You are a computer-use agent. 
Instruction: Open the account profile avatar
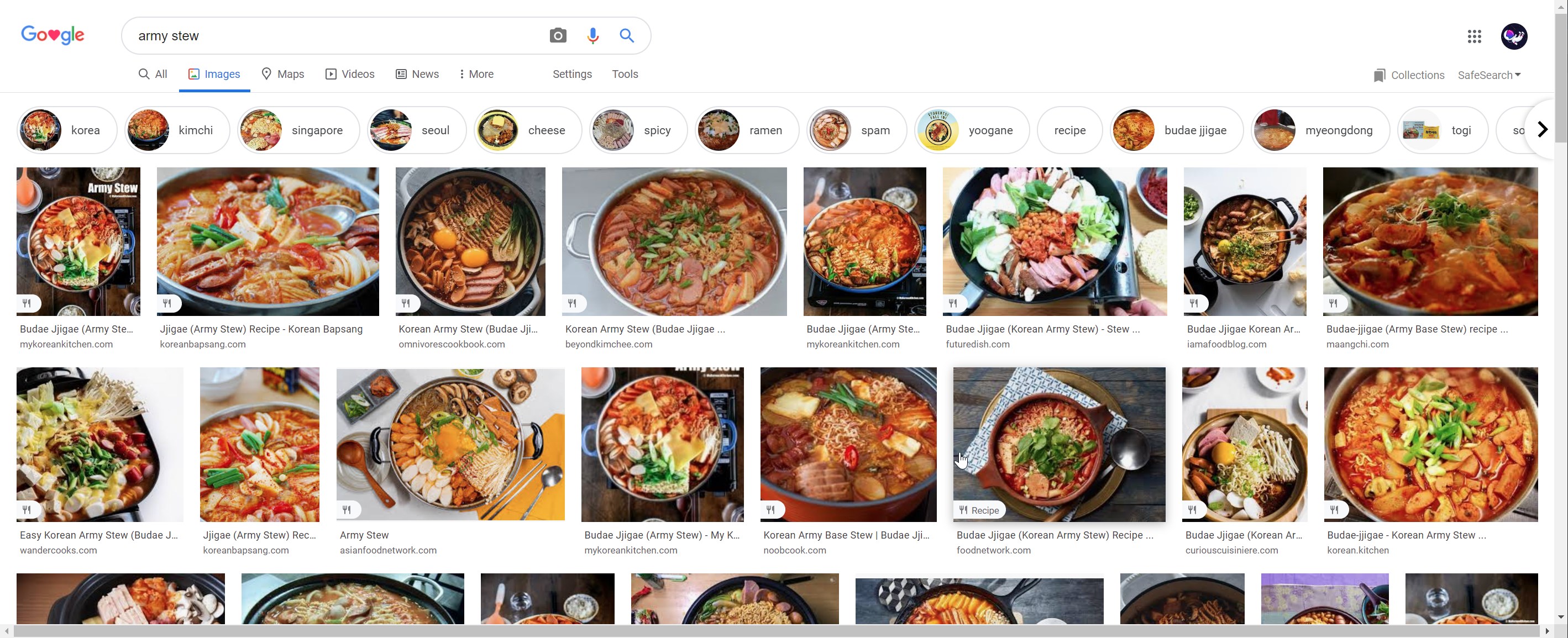tap(1513, 36)
